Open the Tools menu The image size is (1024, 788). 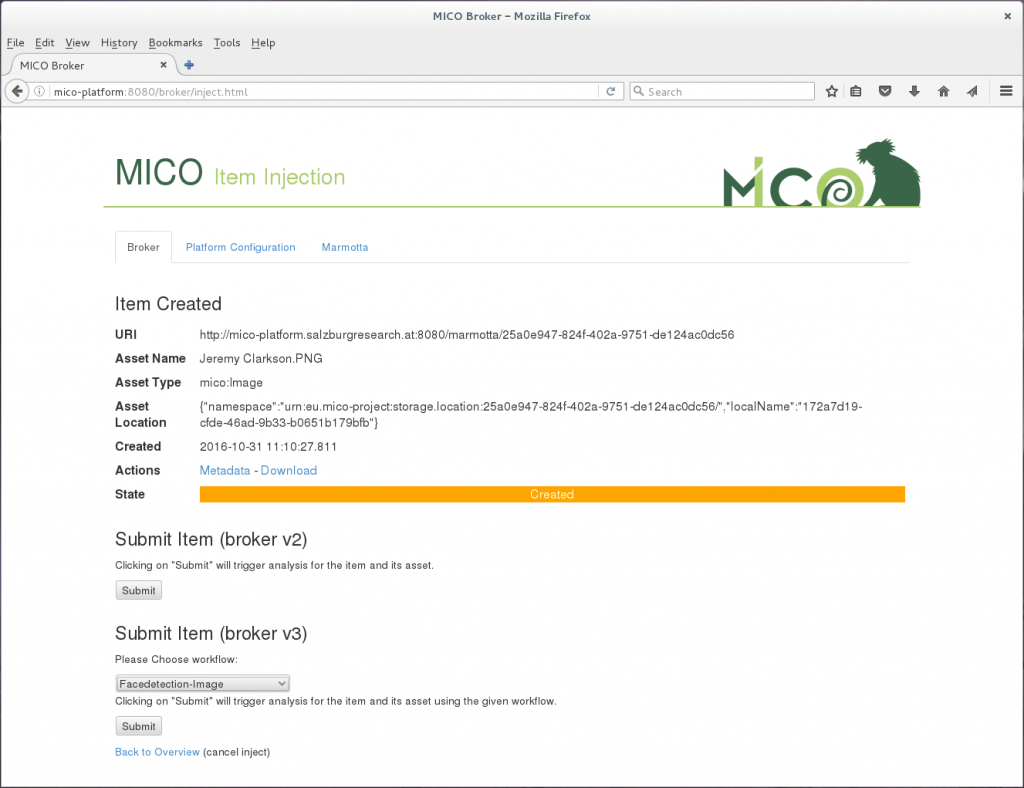pyautogui.click(x=226, y=43)
